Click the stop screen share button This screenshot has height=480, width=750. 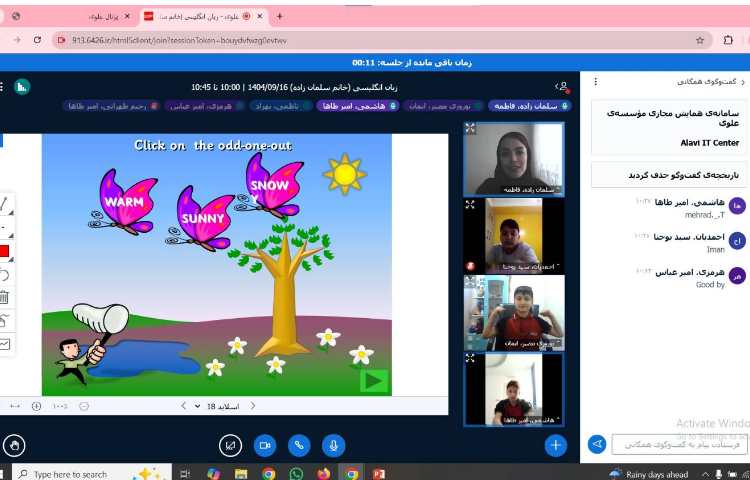[231, 446]
